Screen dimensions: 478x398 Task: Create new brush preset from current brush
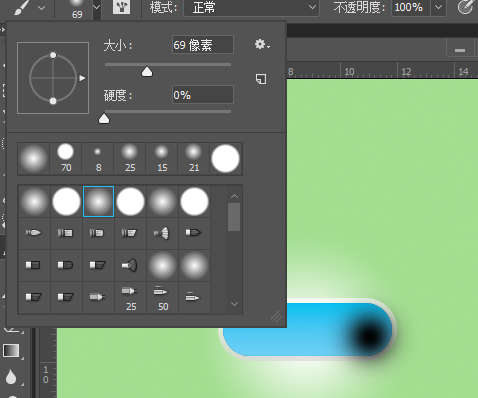pyautogui.click(x=261, y=79)
